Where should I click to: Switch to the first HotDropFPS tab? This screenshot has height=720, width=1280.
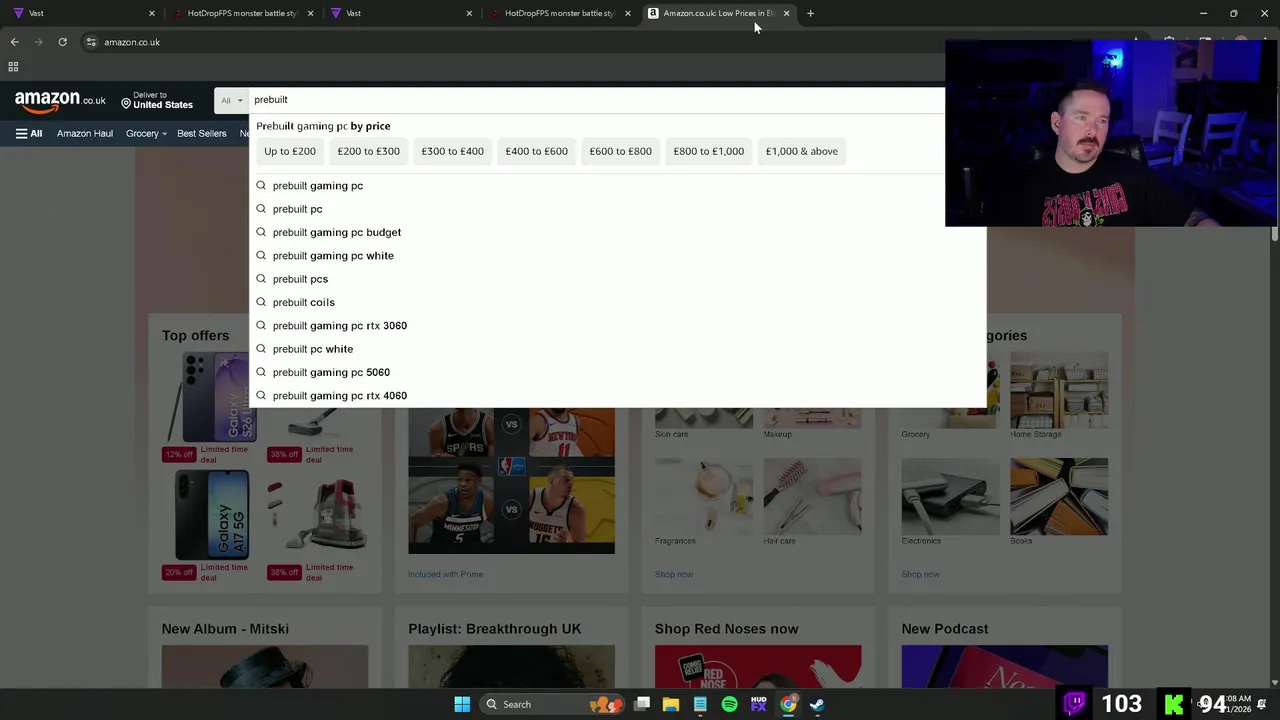pos(242,13)
